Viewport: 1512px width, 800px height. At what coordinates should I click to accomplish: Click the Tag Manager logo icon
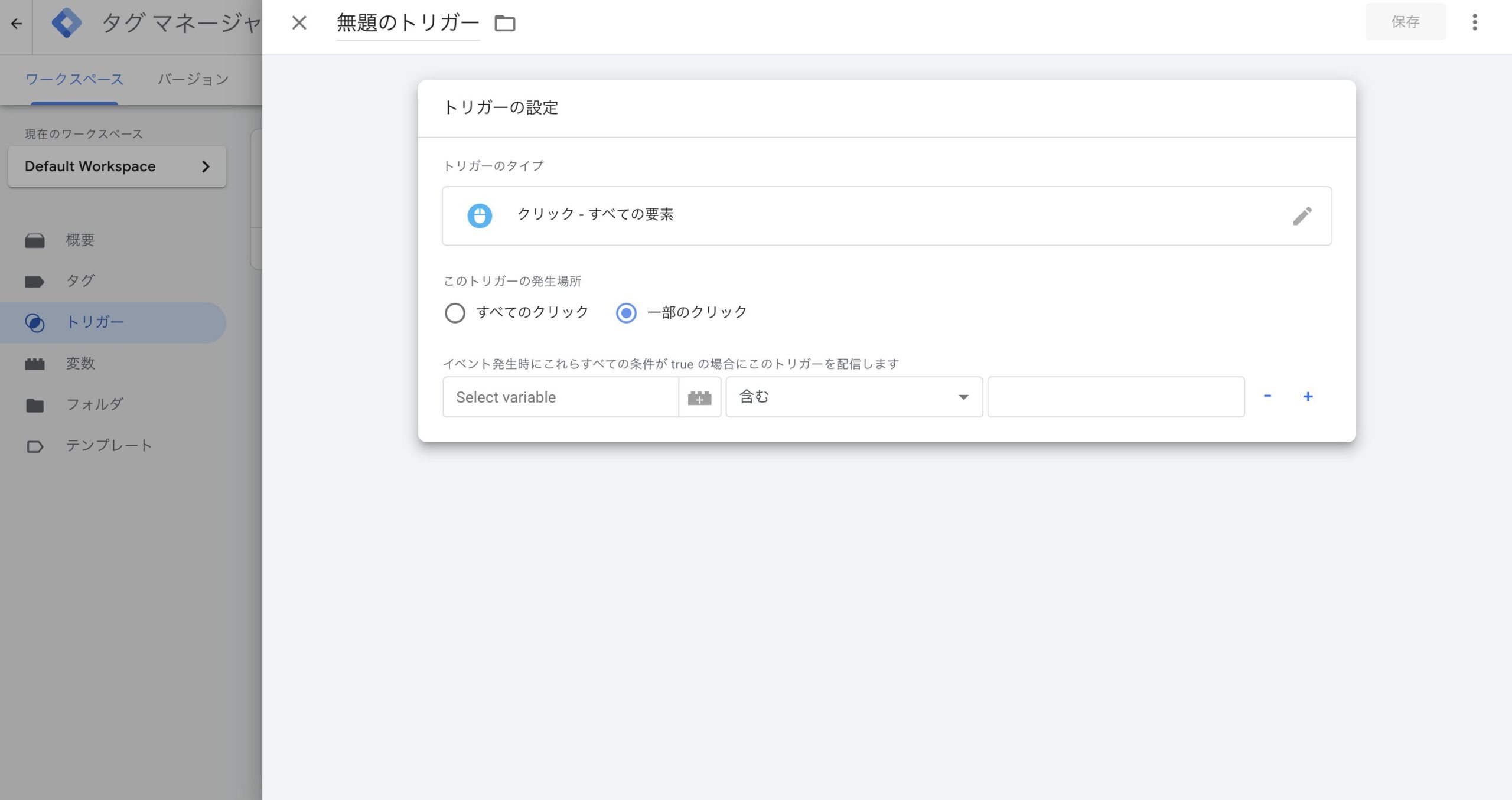(x=66, y=23)
